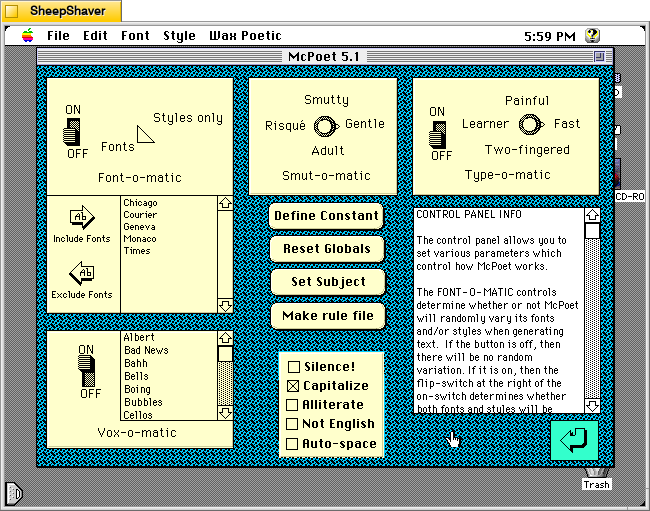Click the Fast dial label
650x511 pixels.
point(567,124)
